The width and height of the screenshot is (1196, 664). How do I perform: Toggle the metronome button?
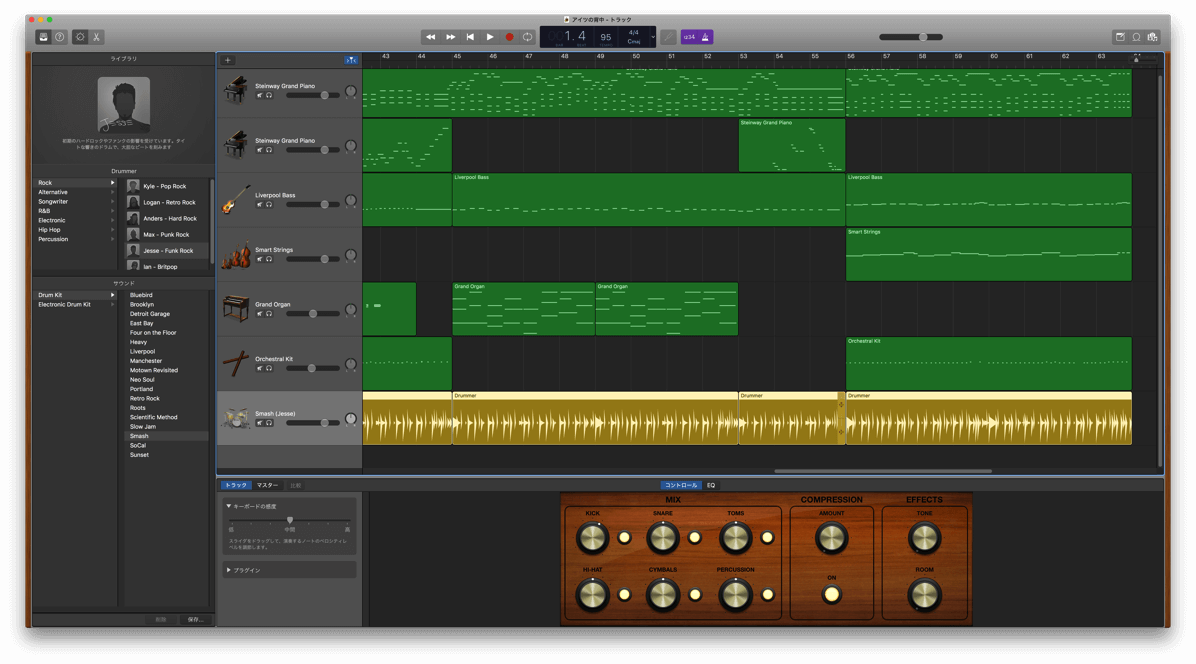(706, 37)
